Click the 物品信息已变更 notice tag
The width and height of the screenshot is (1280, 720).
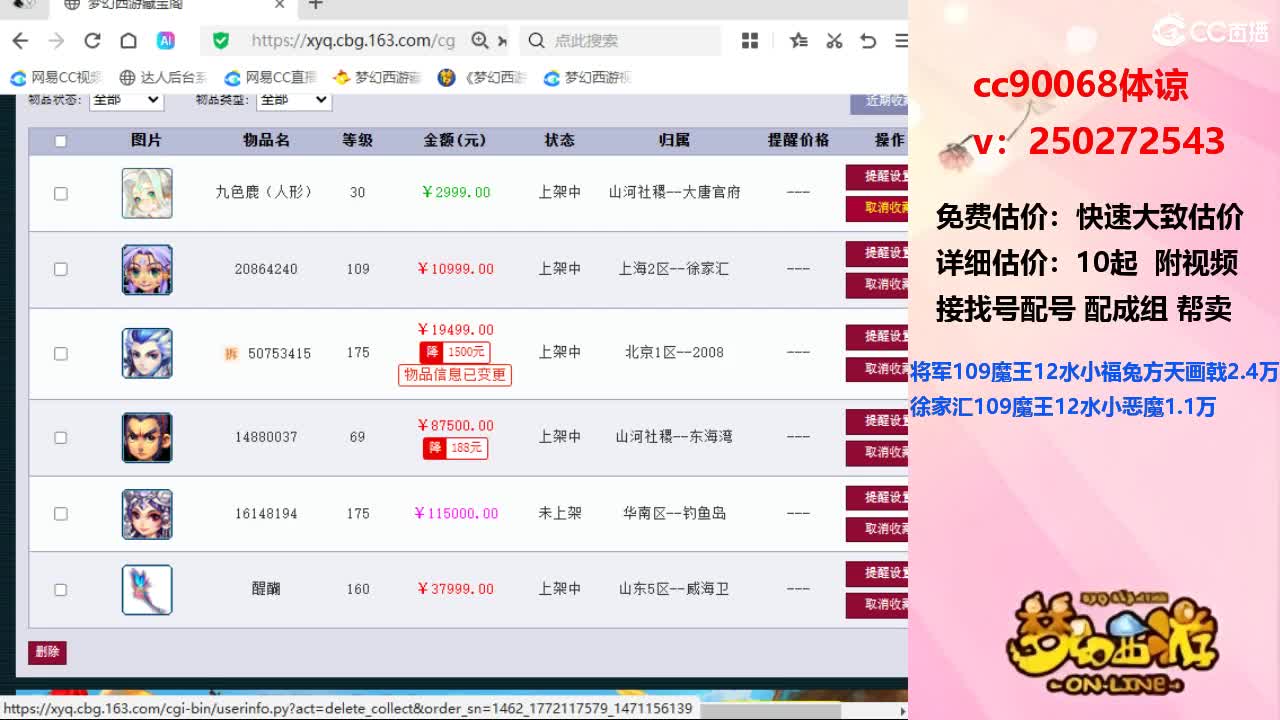point(455,375)
